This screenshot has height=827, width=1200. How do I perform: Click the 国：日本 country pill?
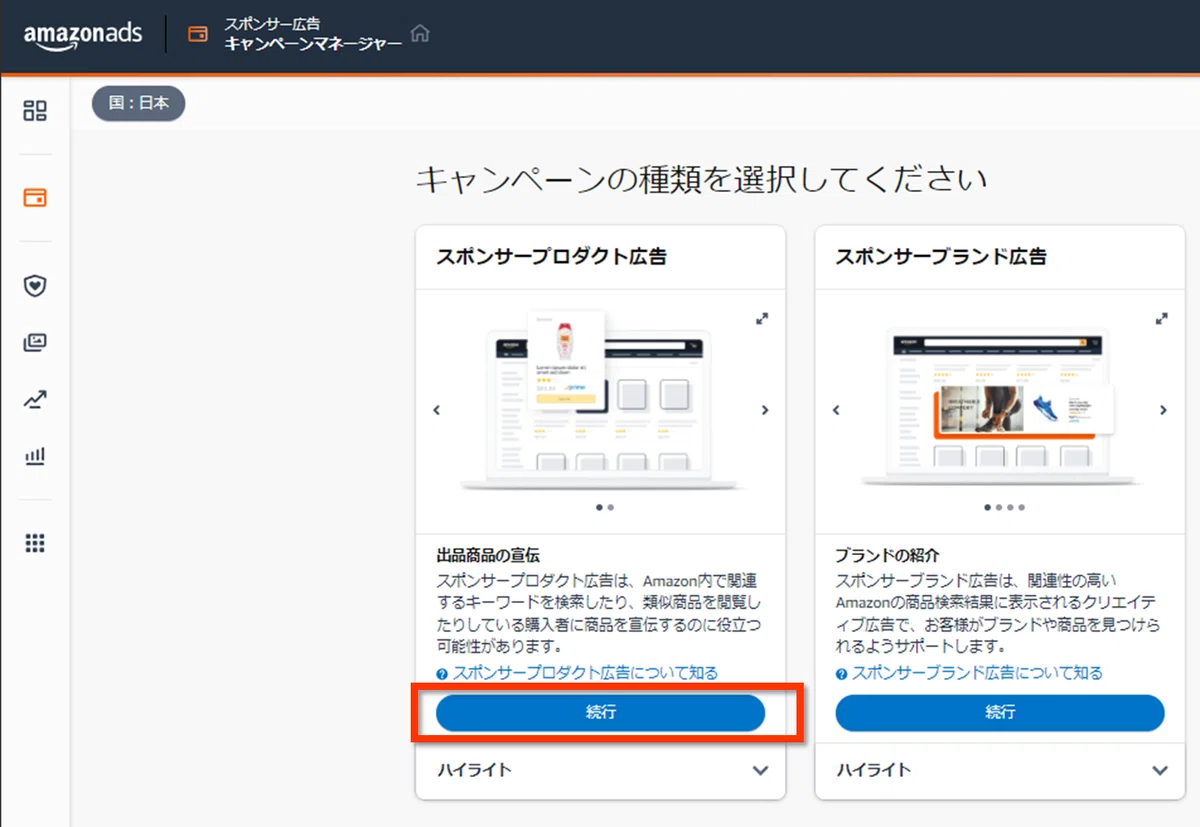[139, 103]
